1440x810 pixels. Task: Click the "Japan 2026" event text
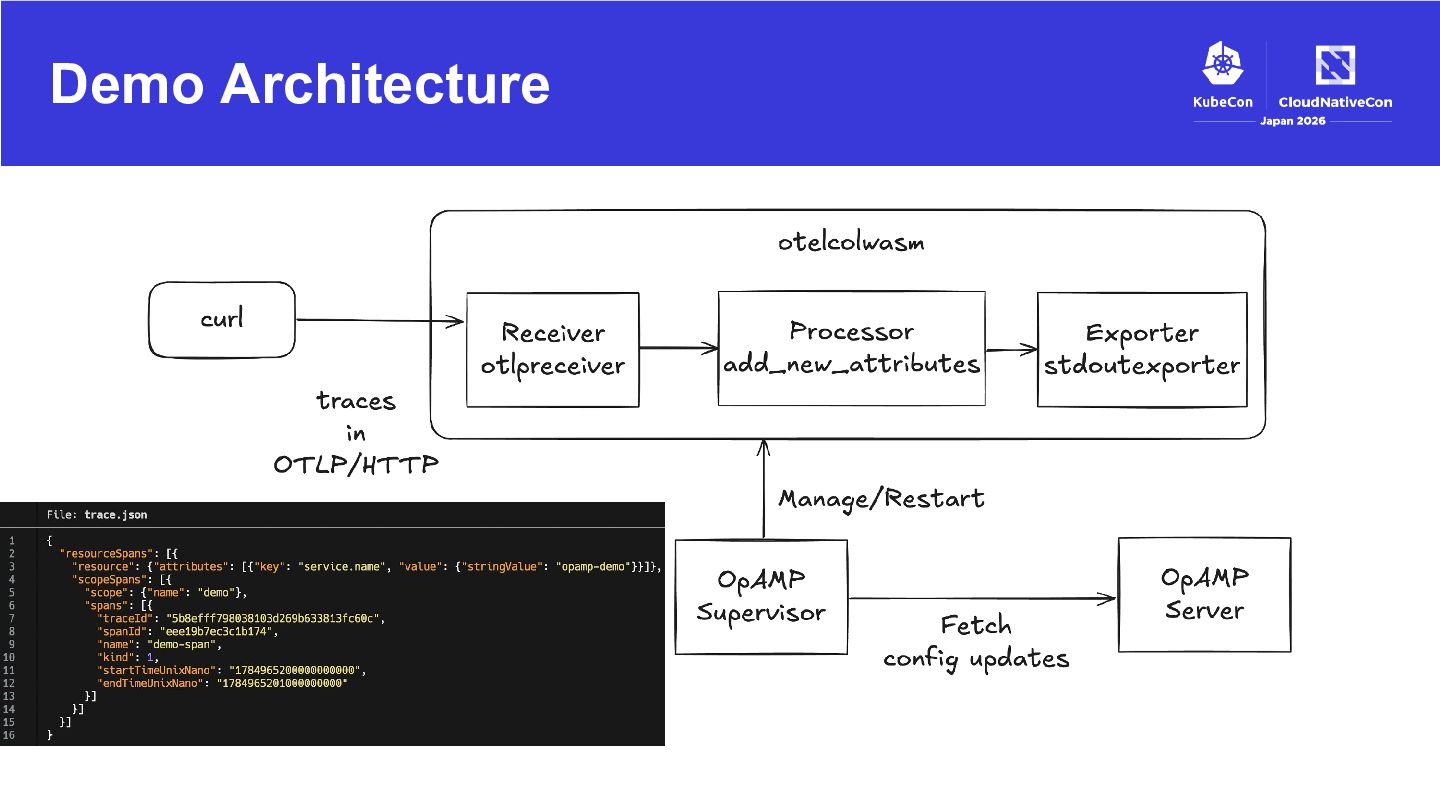pyautogui.click(x=1291, y=121)
